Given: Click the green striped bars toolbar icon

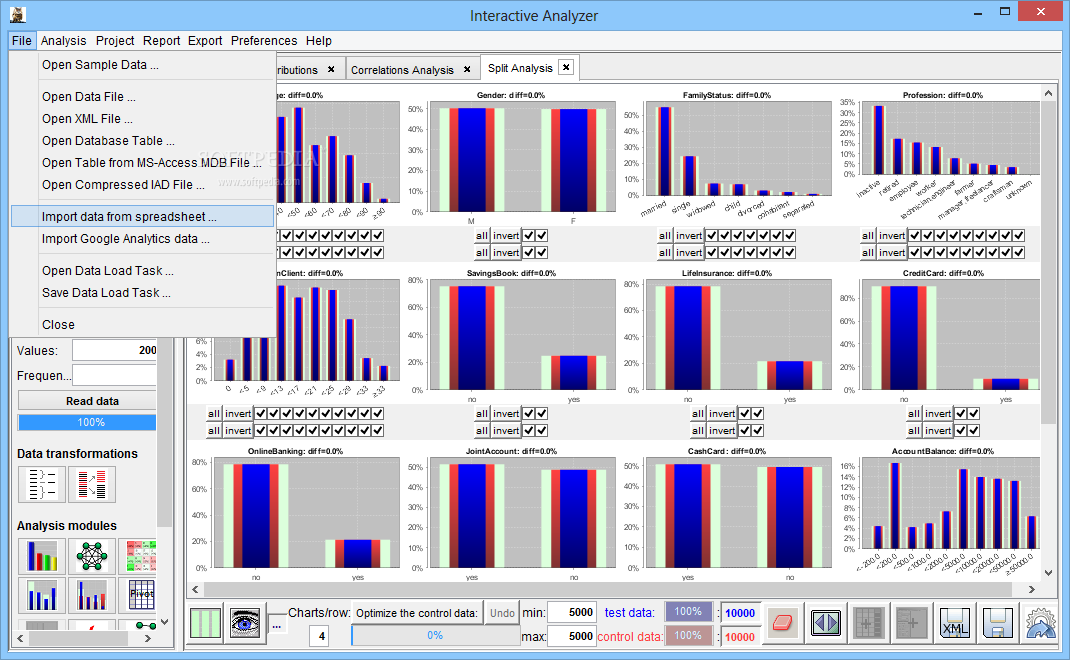Looking at the screenshot, I should pos(205,622).
